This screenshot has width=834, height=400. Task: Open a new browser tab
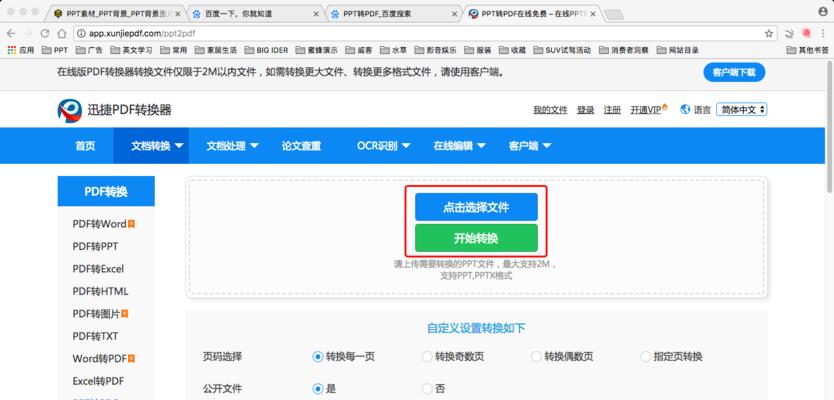pyautogui.click(x=614, y=15)
